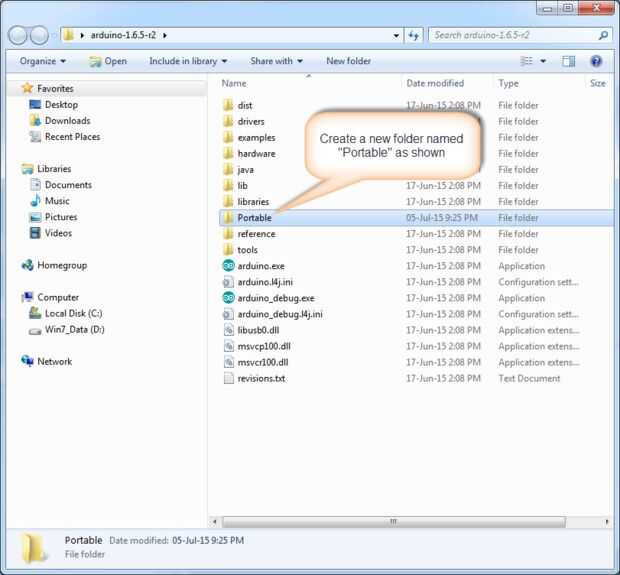The image size is (620, 575).
Task: Sort by the Name column header
Action: tap(234, 83)
